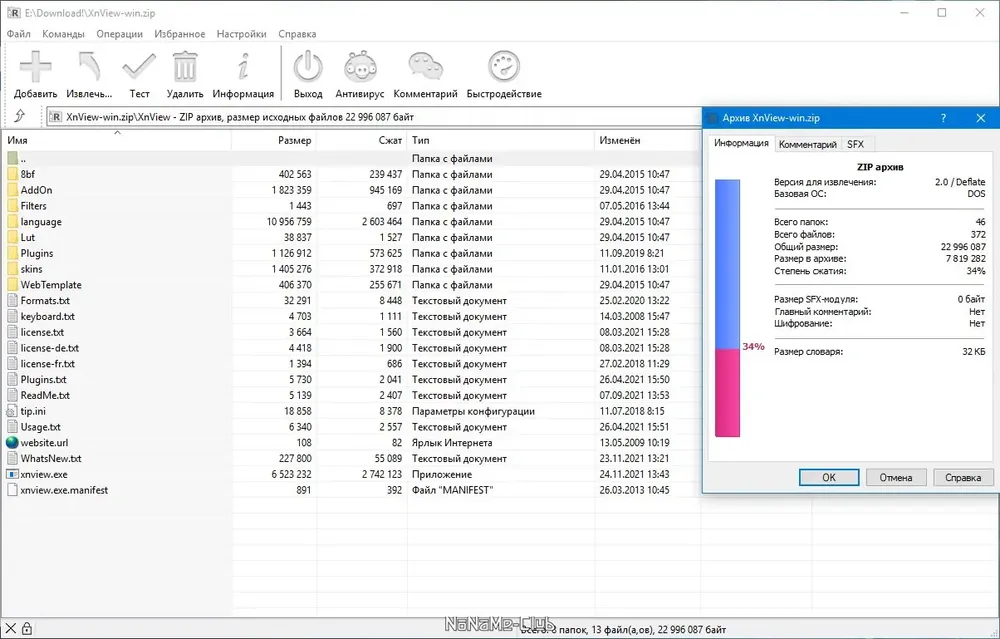Screen dimensions: 1000x639
Task: Click the Отмена button
Action: click(895, 477)
